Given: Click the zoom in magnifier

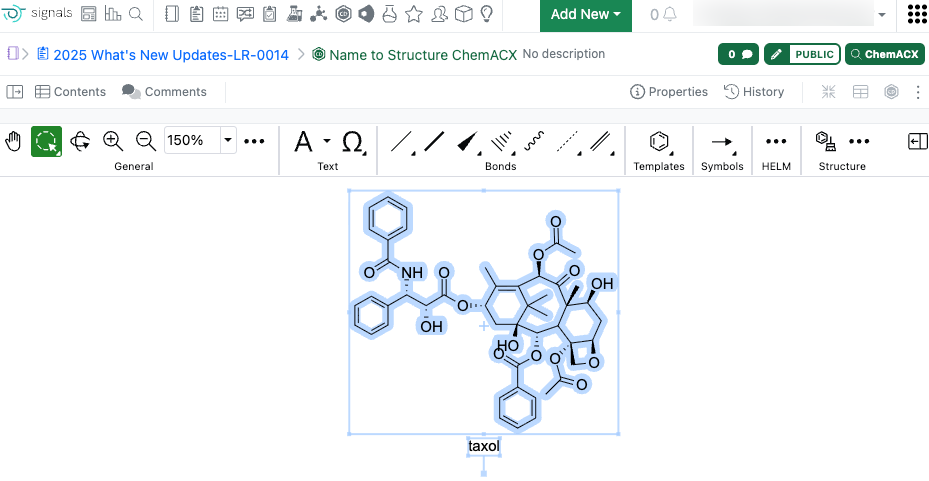Looking at the screenshot, I should tap(113, 141).
